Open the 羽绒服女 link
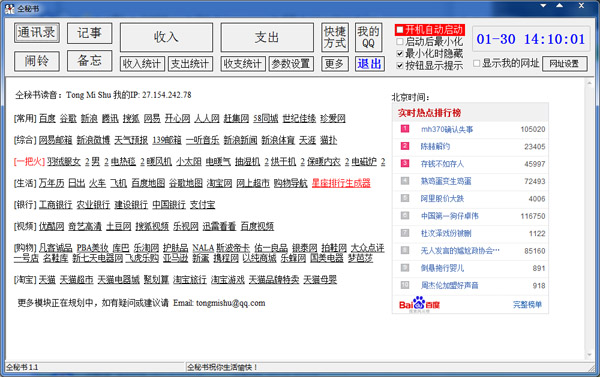The width and height of the screenshot is (600, 377). click(x=64, y=162)
